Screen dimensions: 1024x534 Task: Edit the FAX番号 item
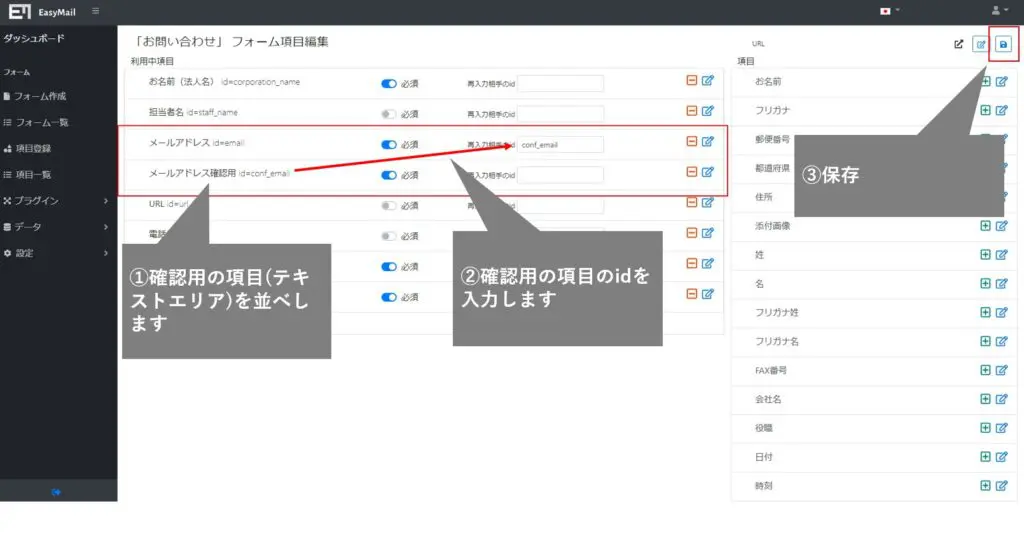(1002, 370)
